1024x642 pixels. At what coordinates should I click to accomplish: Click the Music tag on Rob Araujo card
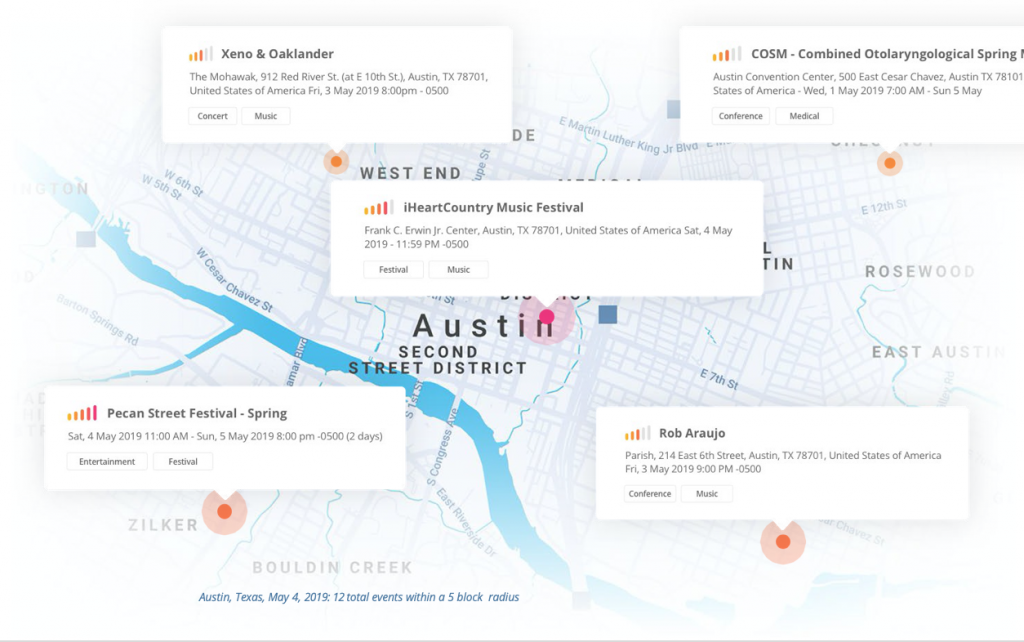[707, 494]
